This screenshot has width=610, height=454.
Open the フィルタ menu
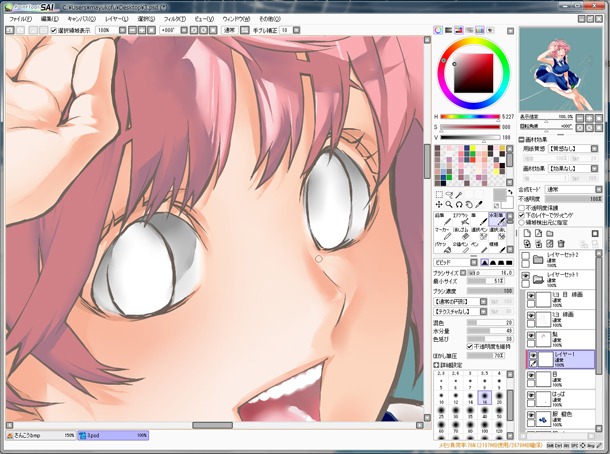(x=173, y=19)
